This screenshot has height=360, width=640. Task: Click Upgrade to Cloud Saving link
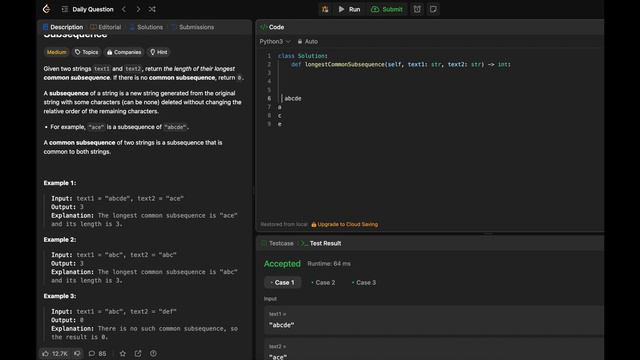point(344,224)
